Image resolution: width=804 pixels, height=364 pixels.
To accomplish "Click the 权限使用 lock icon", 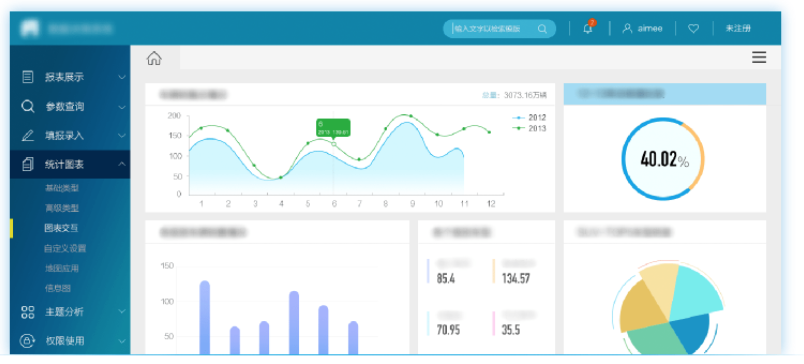I will pos(28,341).
